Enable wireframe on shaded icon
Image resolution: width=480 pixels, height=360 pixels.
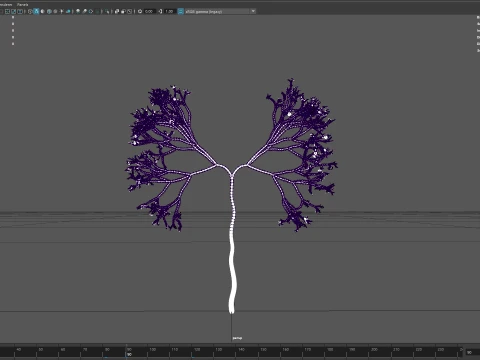(x=49, y=11)
